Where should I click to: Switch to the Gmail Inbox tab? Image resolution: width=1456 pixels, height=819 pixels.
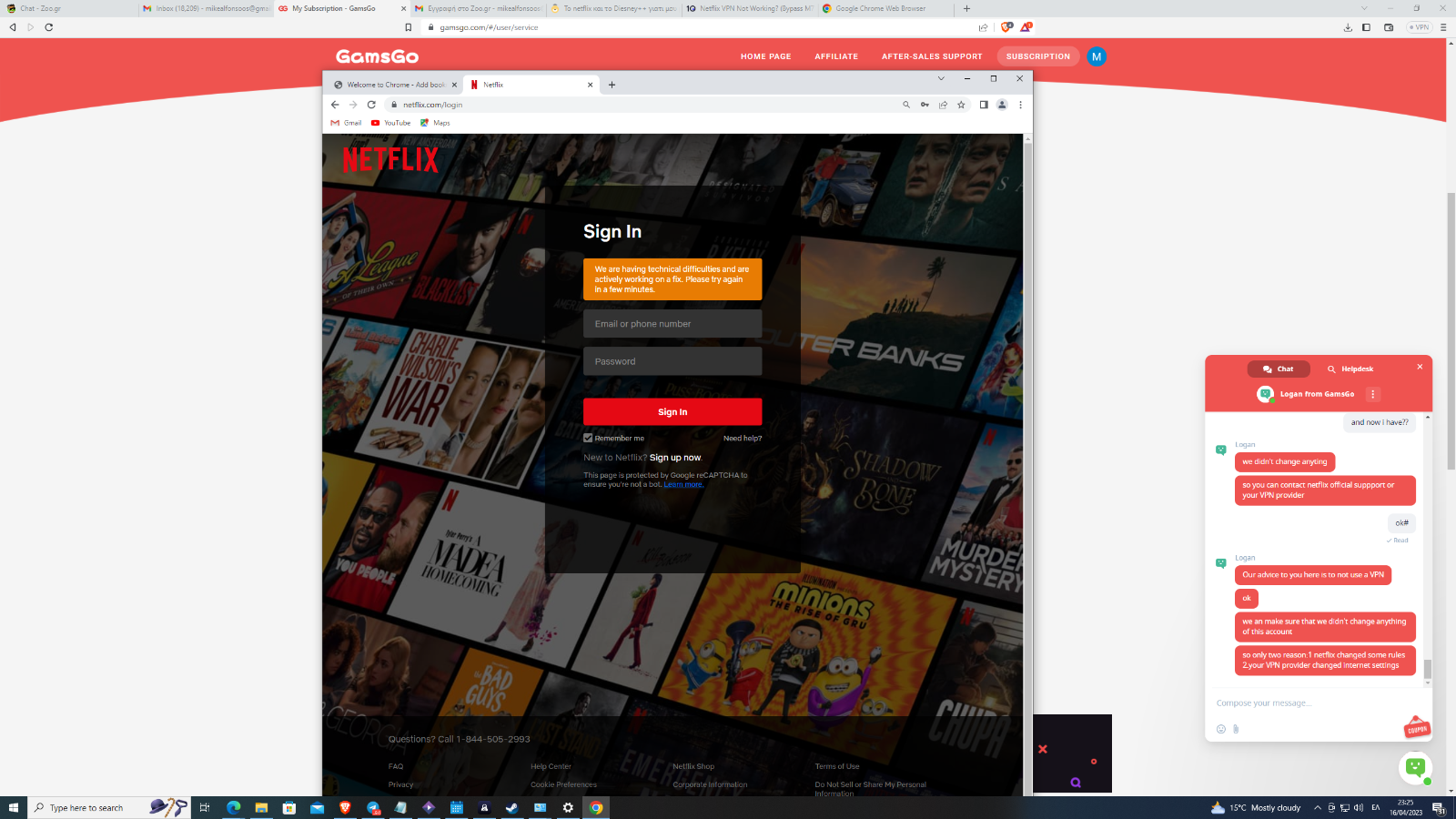coord(206,8)
